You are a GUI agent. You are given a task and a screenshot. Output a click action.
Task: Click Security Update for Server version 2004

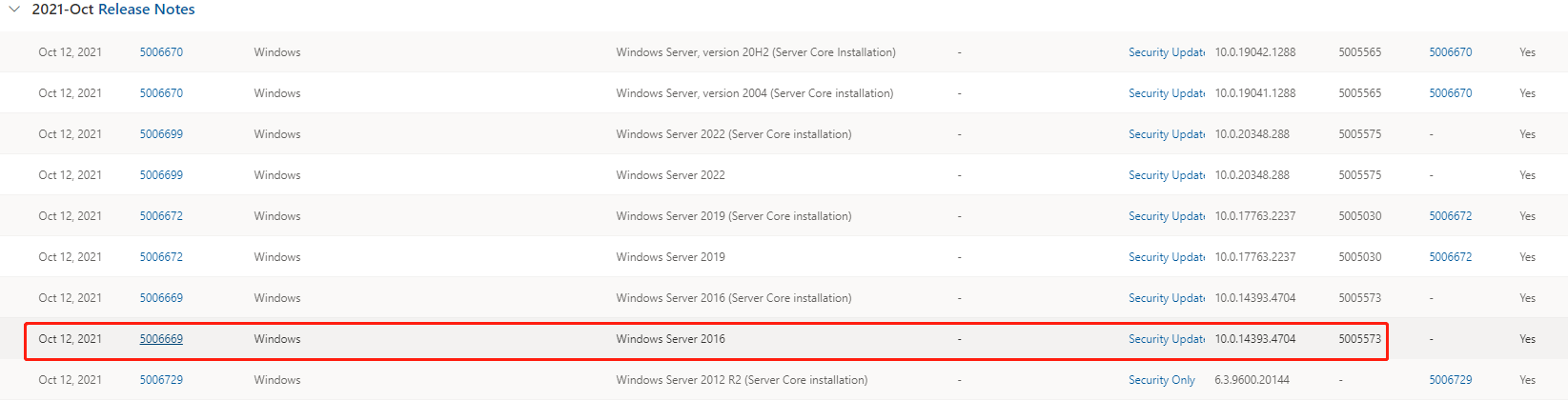(1166, 93)
